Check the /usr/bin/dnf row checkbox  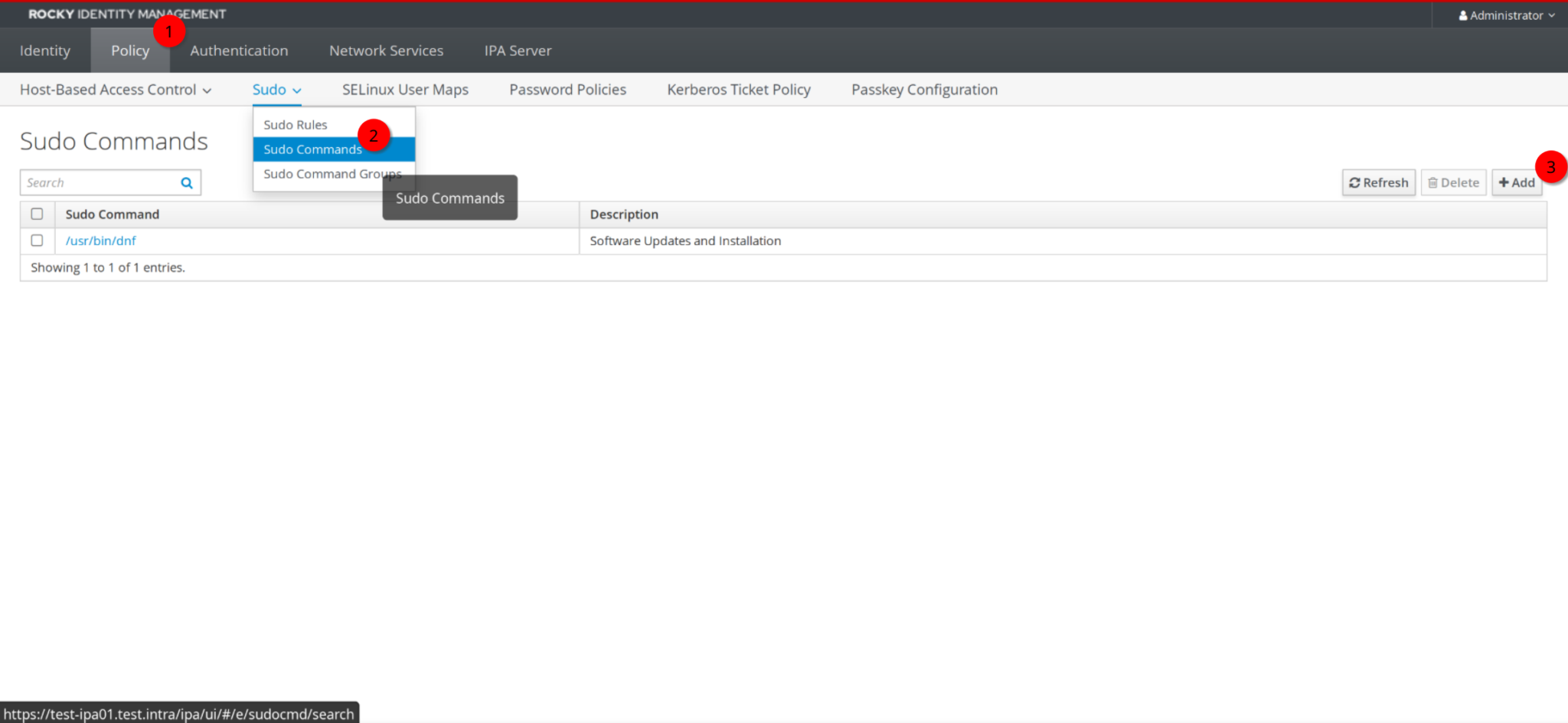(x=37, y=240)
